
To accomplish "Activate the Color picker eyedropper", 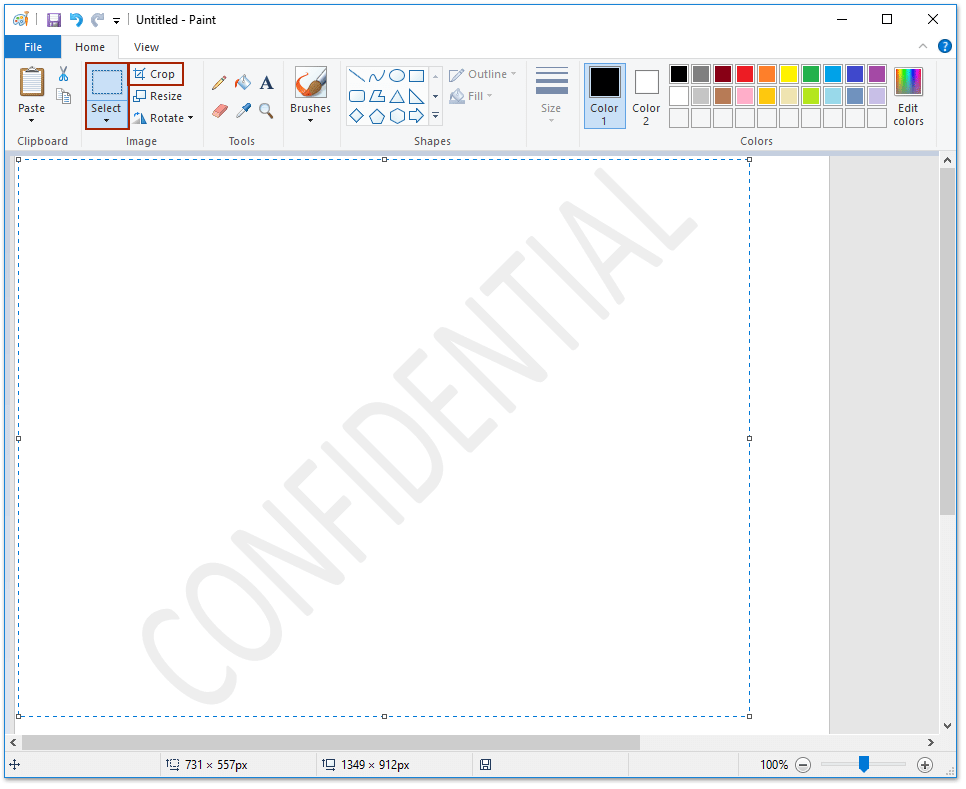I will [243, 110].
